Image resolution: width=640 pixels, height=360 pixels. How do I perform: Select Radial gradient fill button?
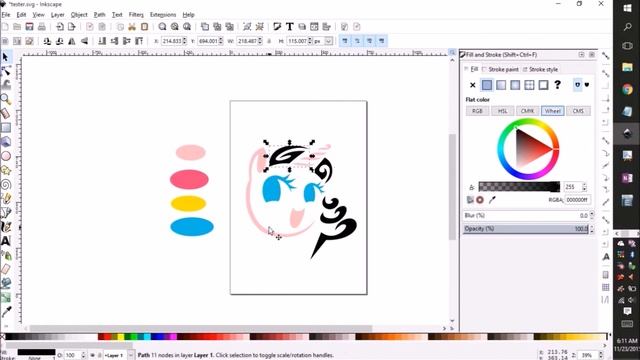point(515,85)
